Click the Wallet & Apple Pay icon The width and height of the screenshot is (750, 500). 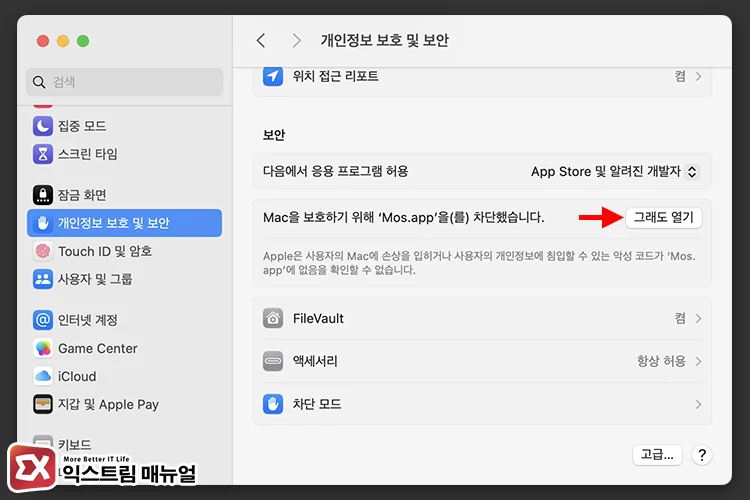coord(43,404)
